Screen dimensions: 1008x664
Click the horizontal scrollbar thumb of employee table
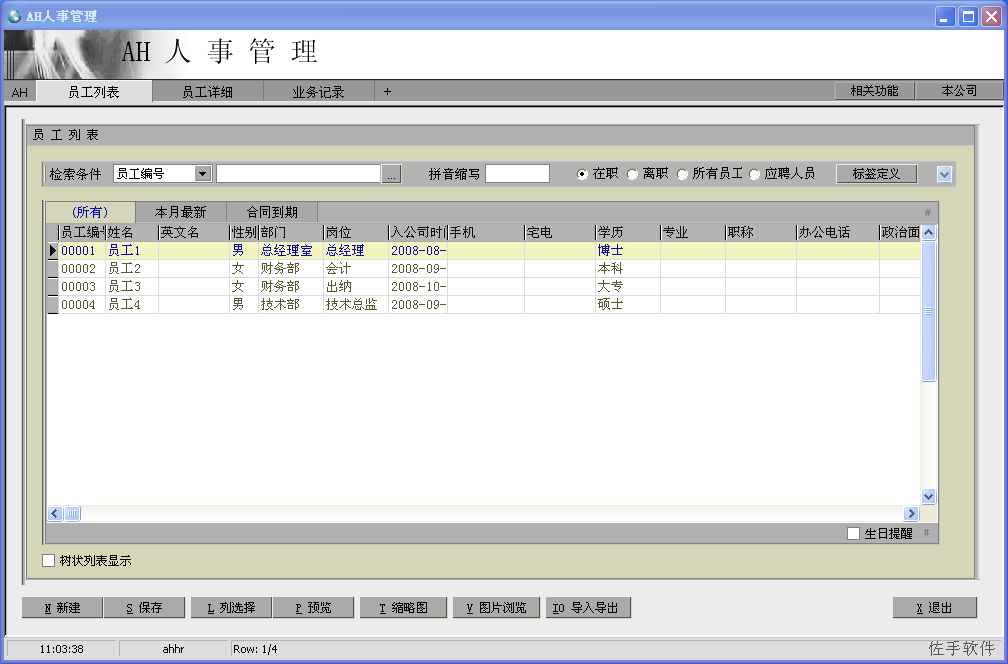click(72, 513)
